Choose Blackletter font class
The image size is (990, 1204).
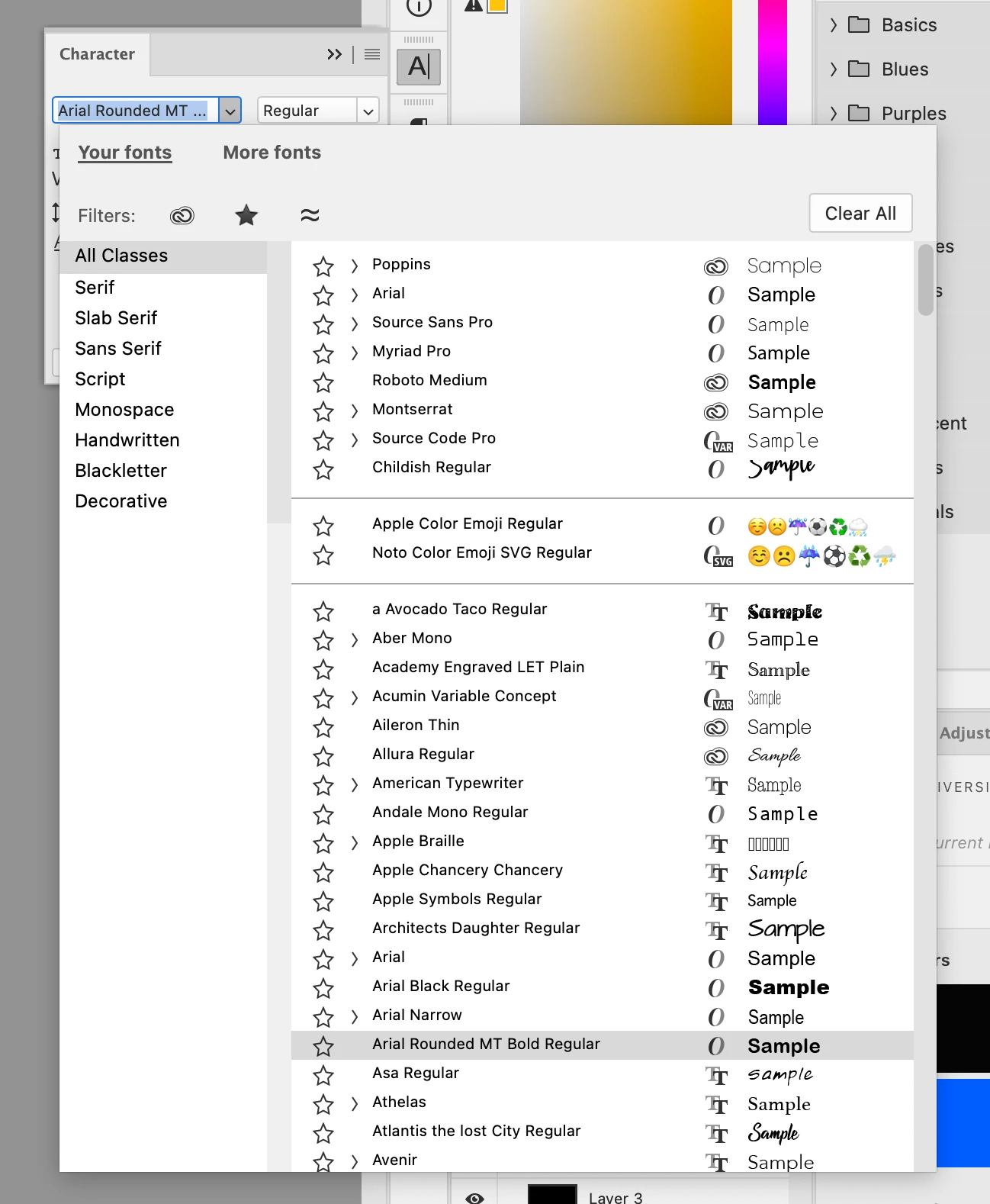click(121, 471)
